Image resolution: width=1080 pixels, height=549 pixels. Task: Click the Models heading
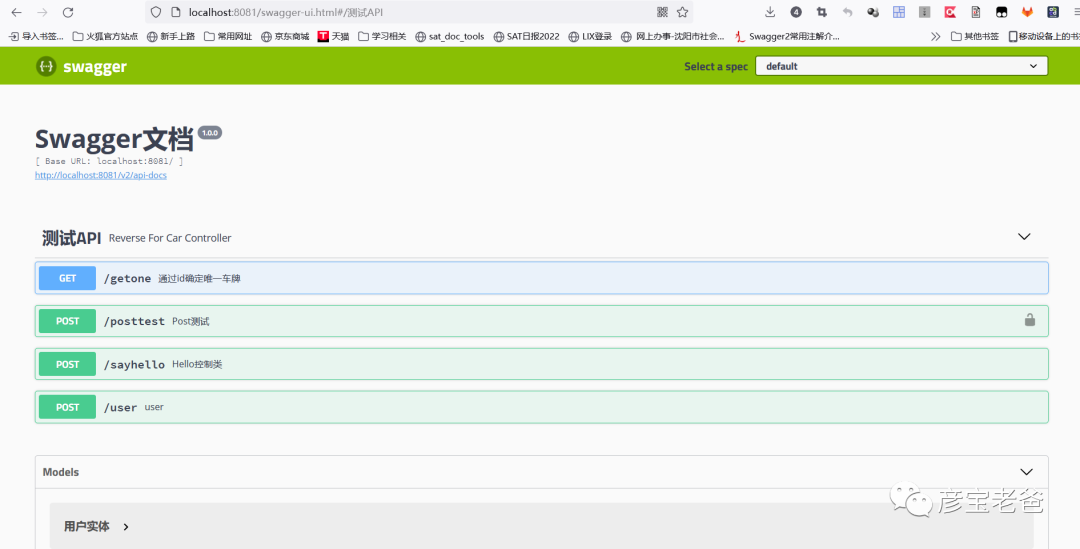point(61,472)
